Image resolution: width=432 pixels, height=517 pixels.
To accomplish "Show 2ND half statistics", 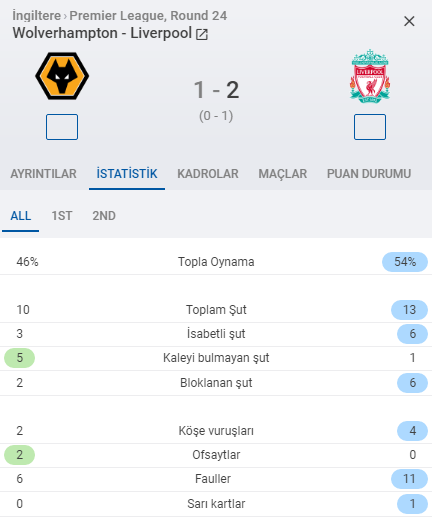I will tap(104, 216).
